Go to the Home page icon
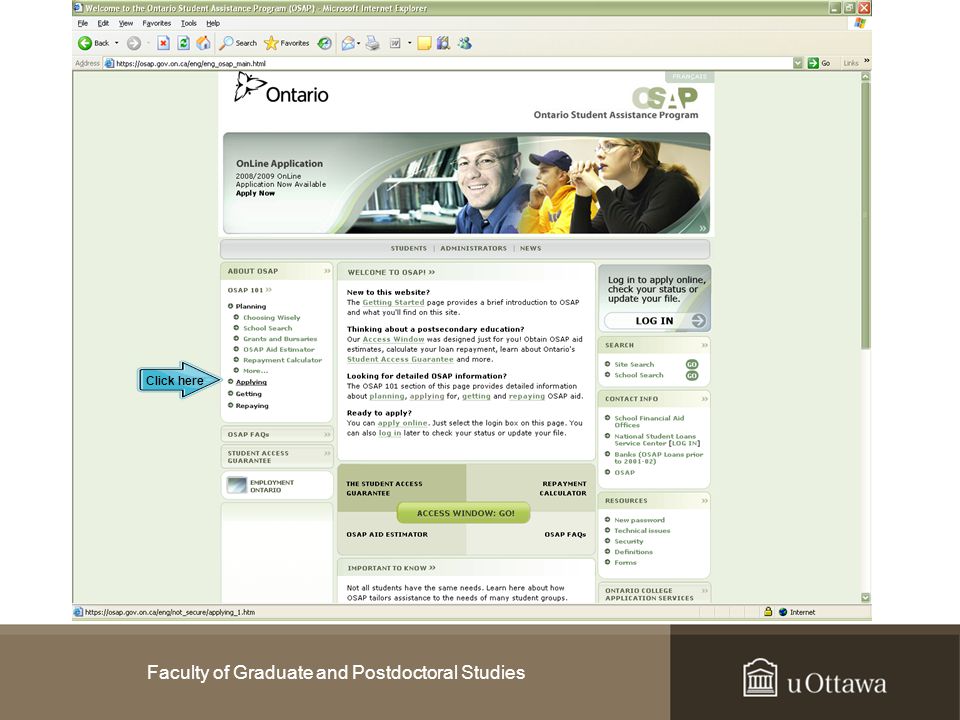960x720 pixels. [x=203, y=43]
